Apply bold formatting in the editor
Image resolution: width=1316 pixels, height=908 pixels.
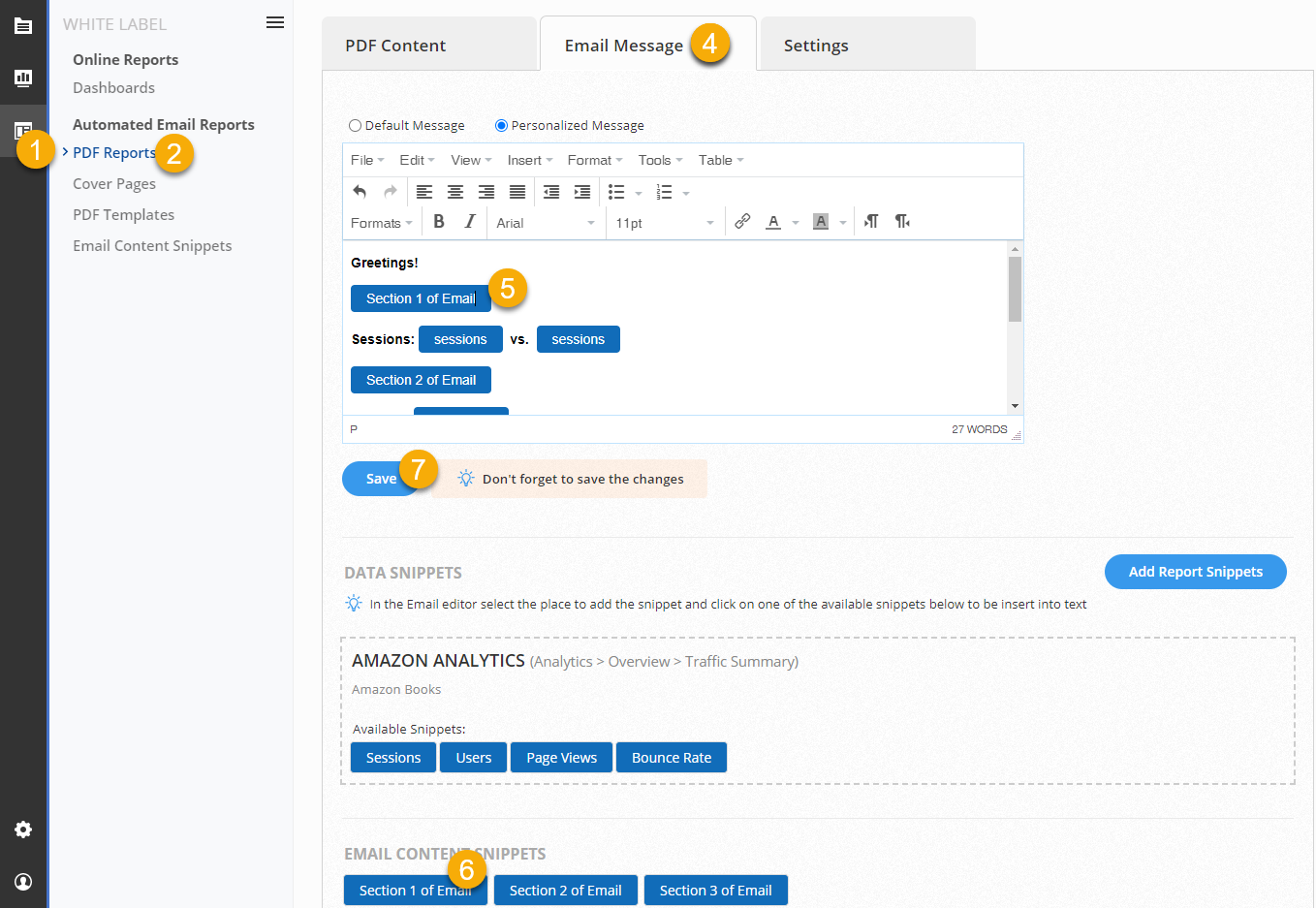[439, 222]
